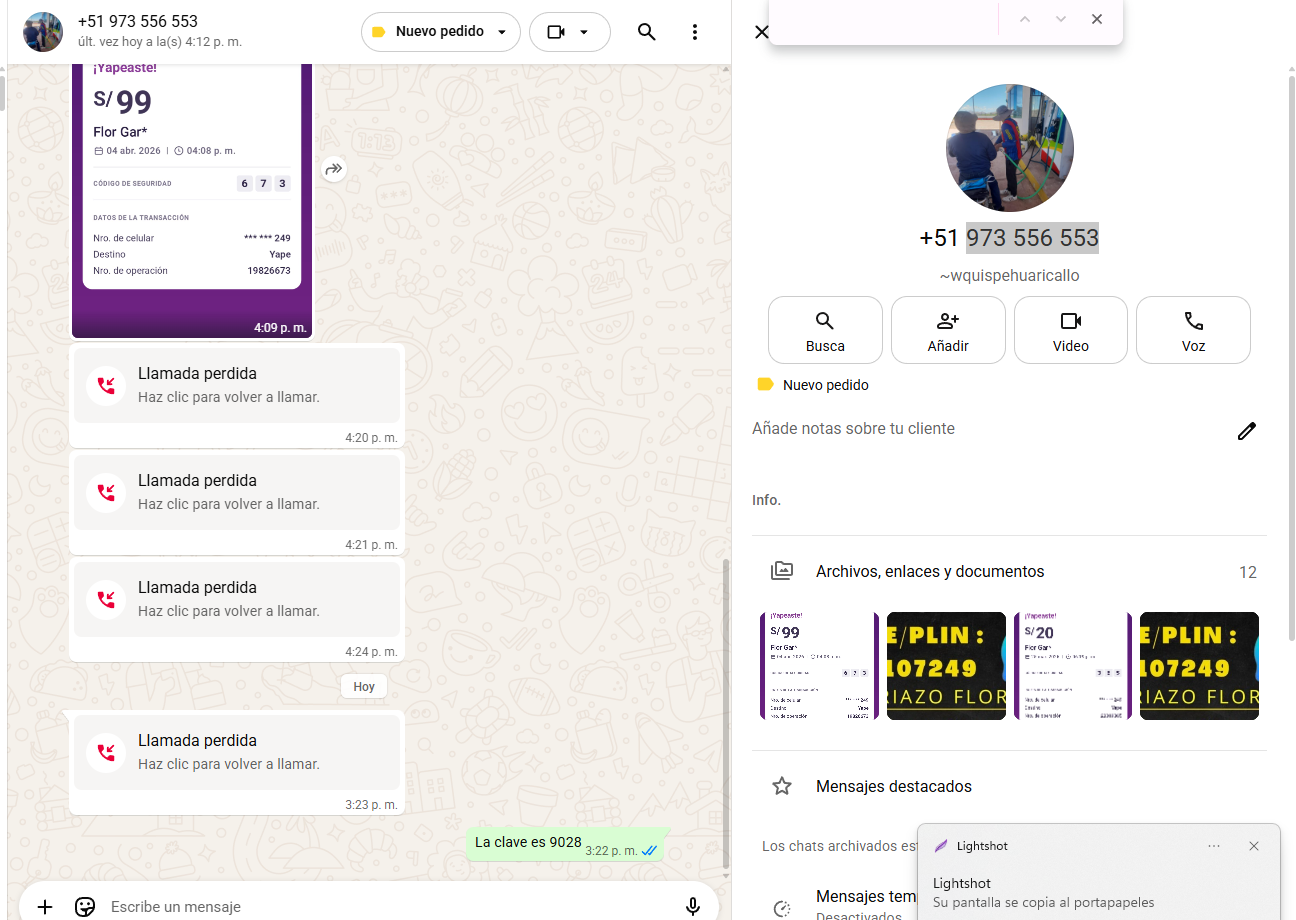Screen dimensions: 1296x920
Task: Click the forward arrow beside Yape receipt
Action: (334, 170)
